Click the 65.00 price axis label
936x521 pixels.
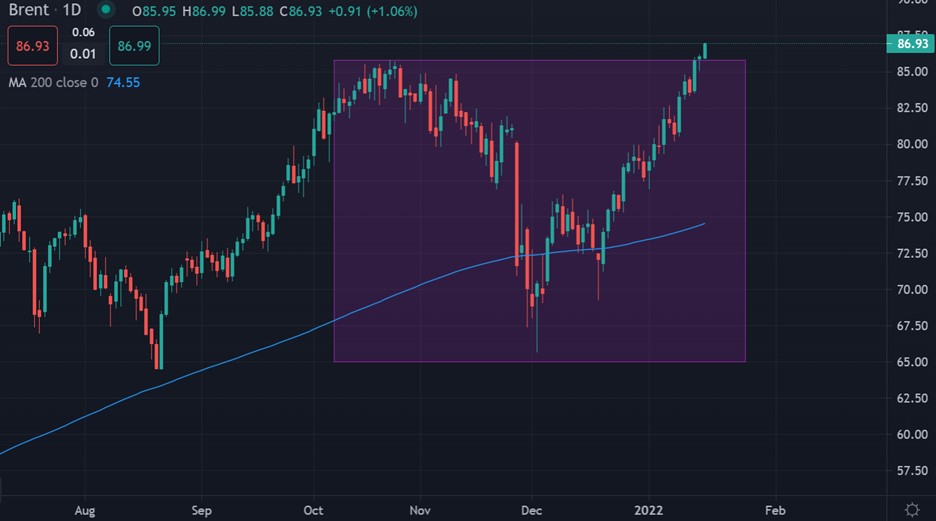coord(912,362)
